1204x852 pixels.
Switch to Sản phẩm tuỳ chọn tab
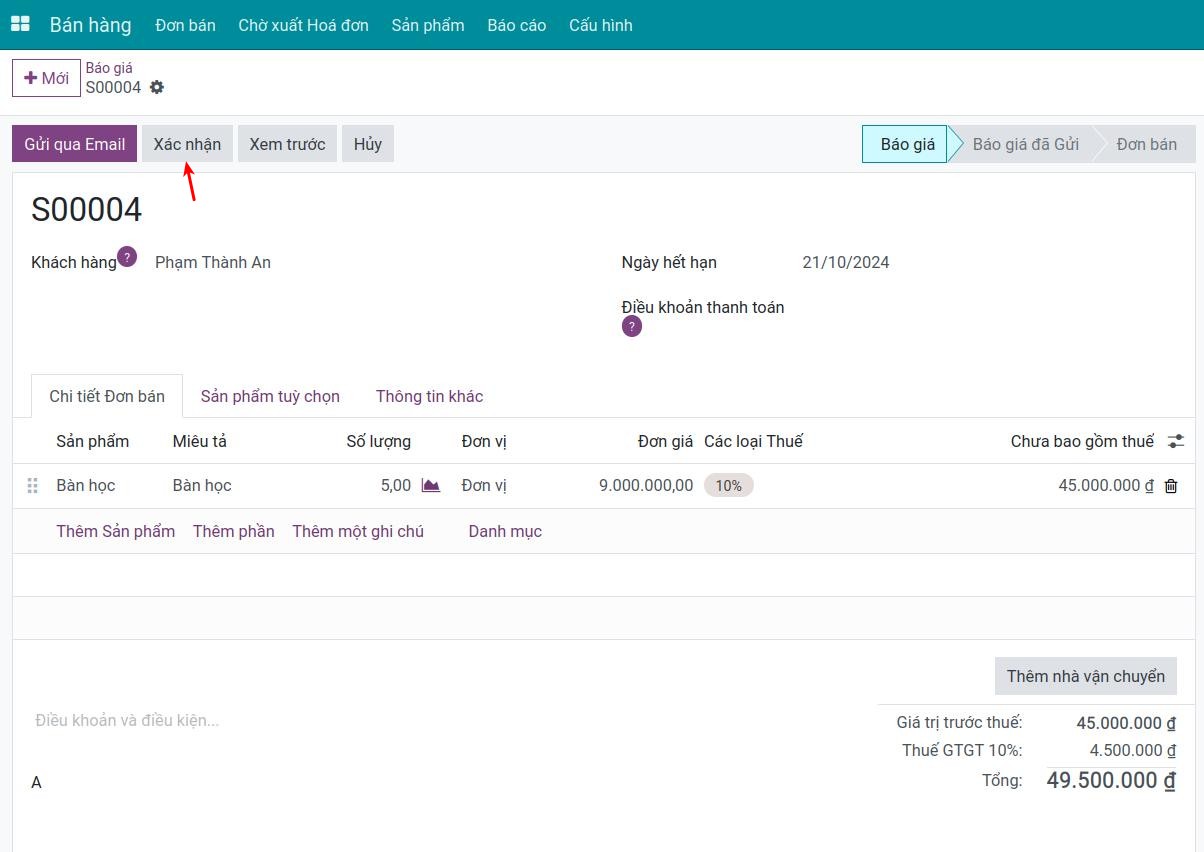(270, 396)
